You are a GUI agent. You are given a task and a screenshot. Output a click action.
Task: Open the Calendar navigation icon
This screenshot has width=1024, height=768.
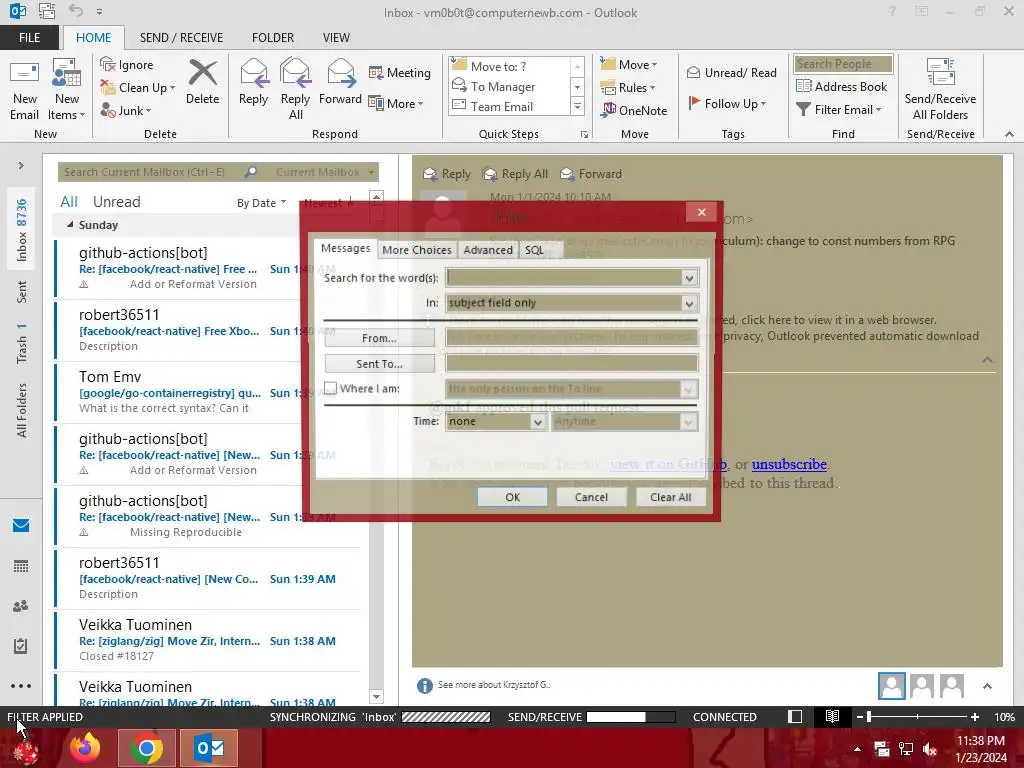pos(21,566)
